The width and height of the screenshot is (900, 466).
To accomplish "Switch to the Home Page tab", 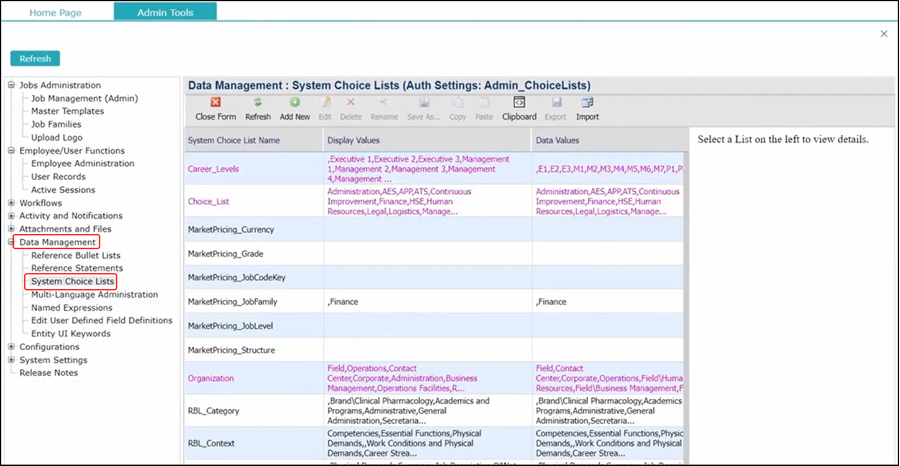I will [x=55, y=12].
